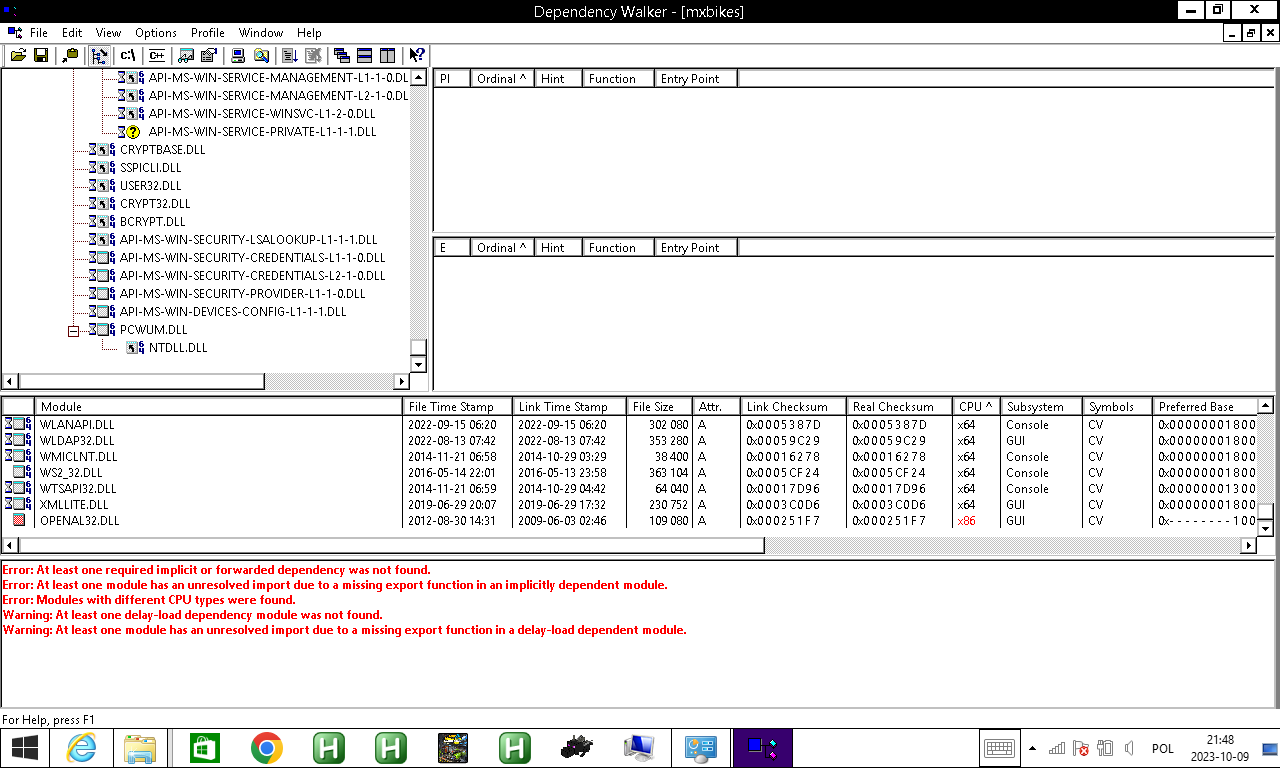Open the Help menu
The width and height of the screenshot is (1280, 768).
pyautogui.click(x=310, y=33)
